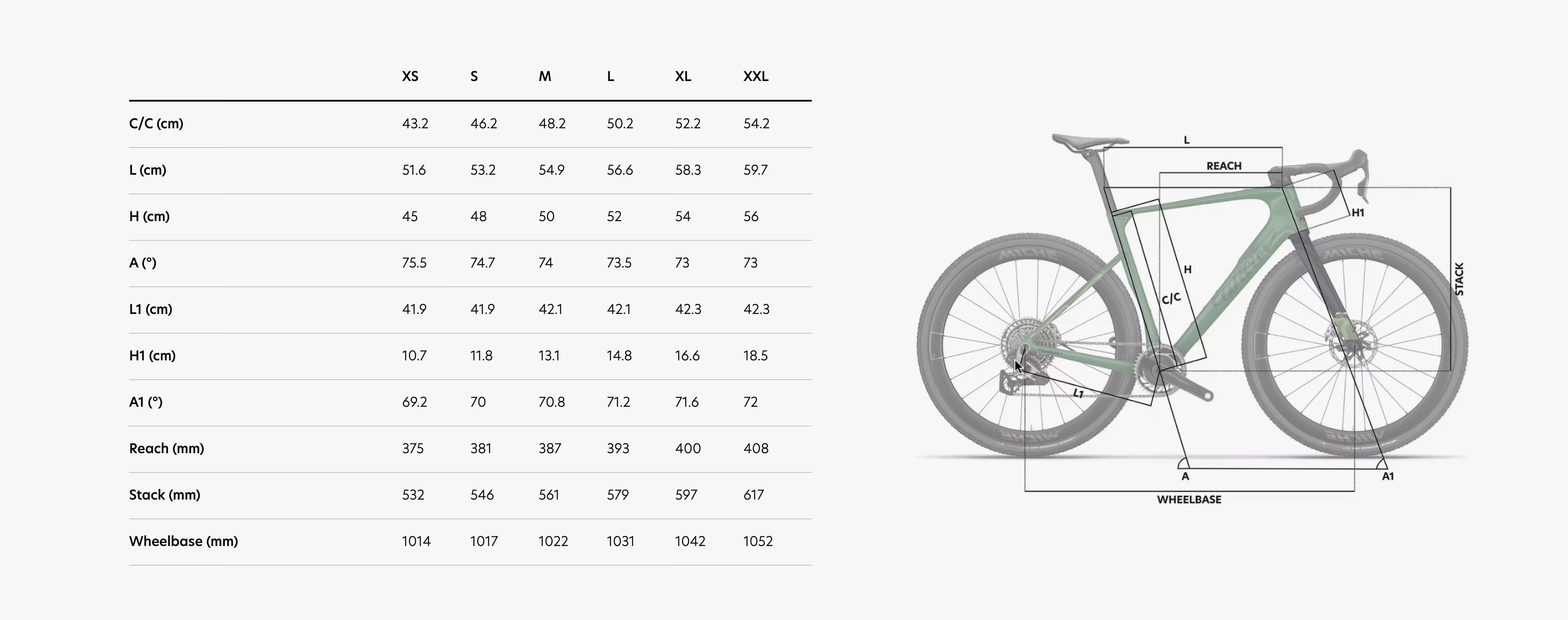1568x620 pixels.
Task: Click the A1 (°) row label
Action: click(145, 402)
